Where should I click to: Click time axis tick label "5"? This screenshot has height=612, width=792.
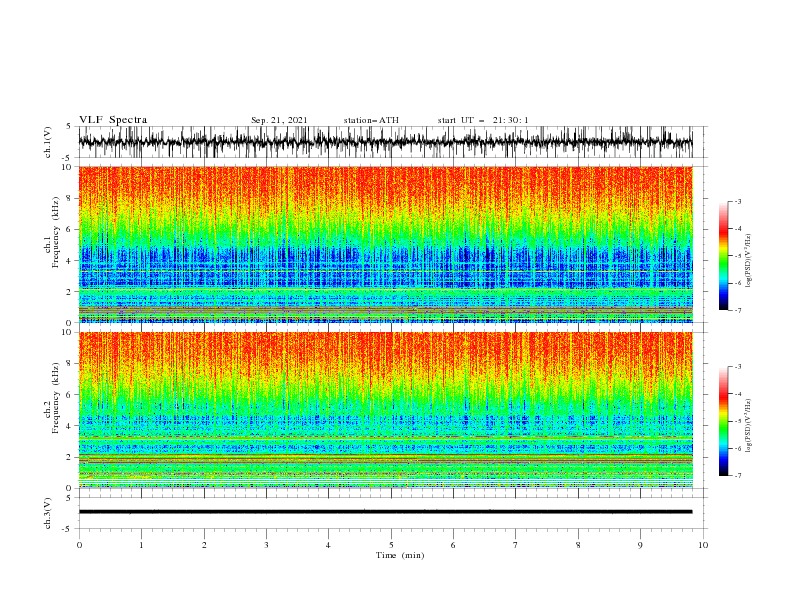click(x=391, y=545)
